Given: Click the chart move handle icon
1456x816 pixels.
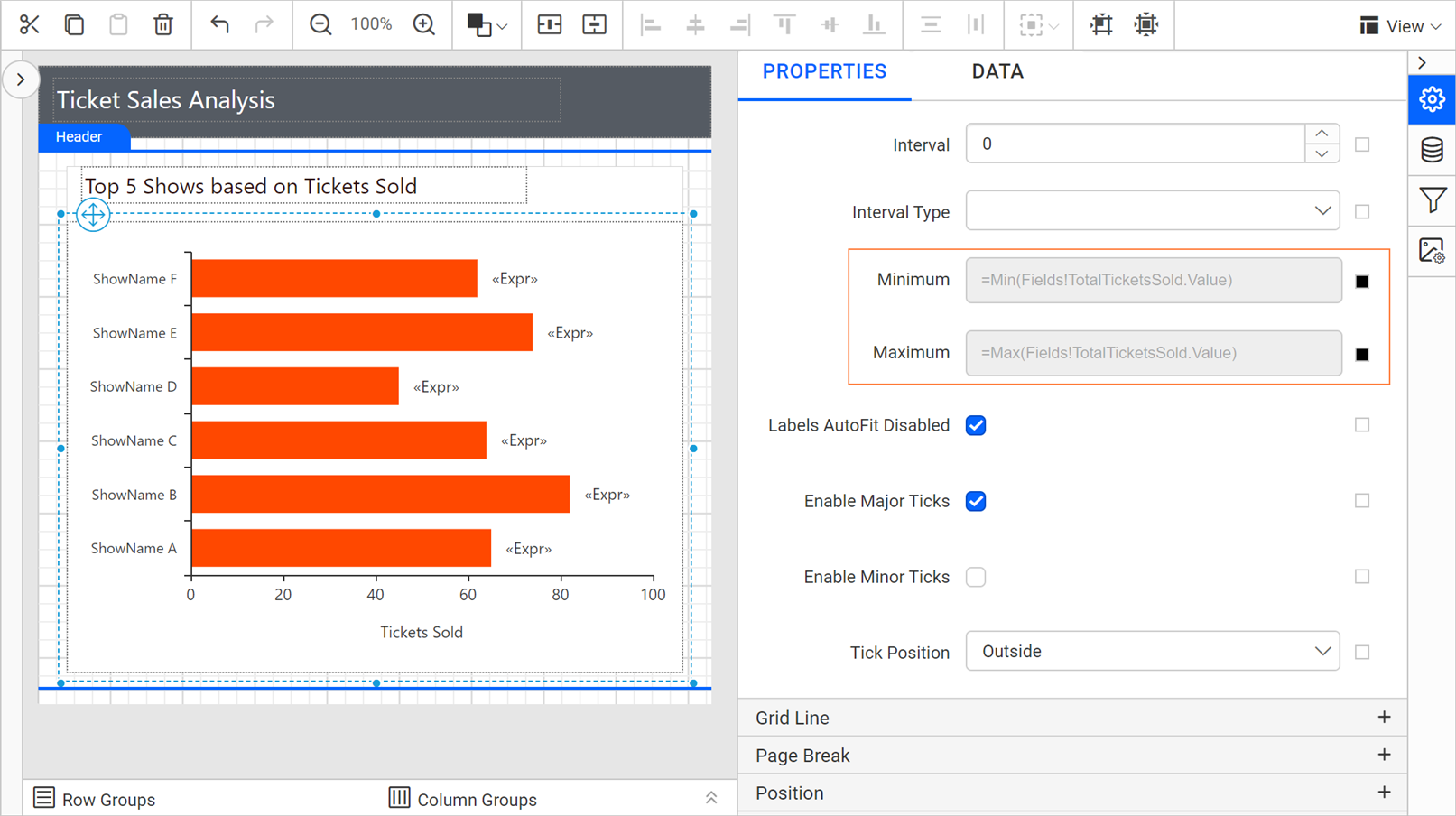Looking at the screenshot, I should pos(93,215).
